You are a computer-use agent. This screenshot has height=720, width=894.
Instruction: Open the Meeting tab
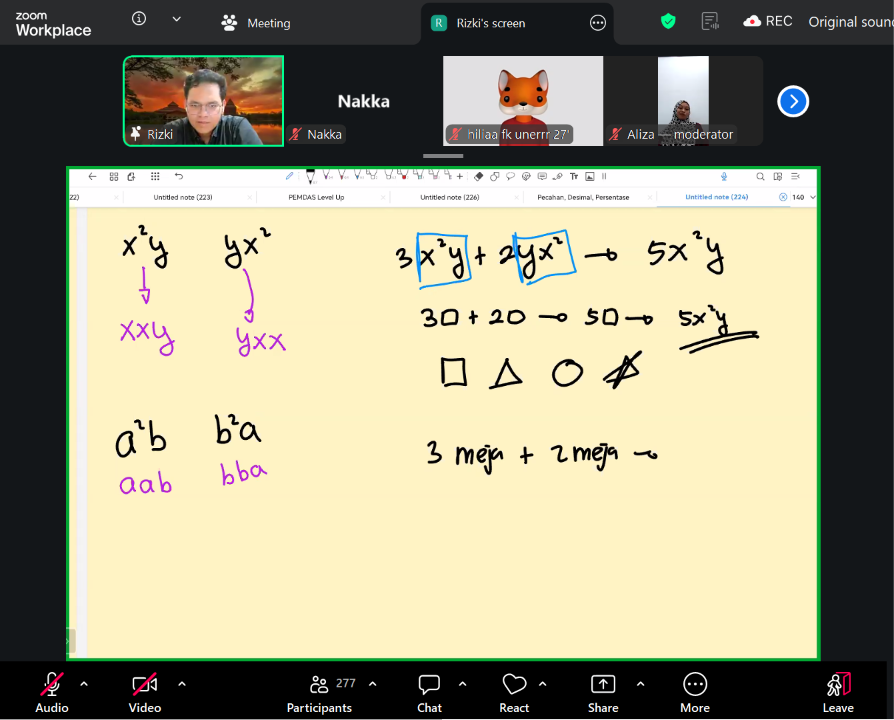coord(256,23)
